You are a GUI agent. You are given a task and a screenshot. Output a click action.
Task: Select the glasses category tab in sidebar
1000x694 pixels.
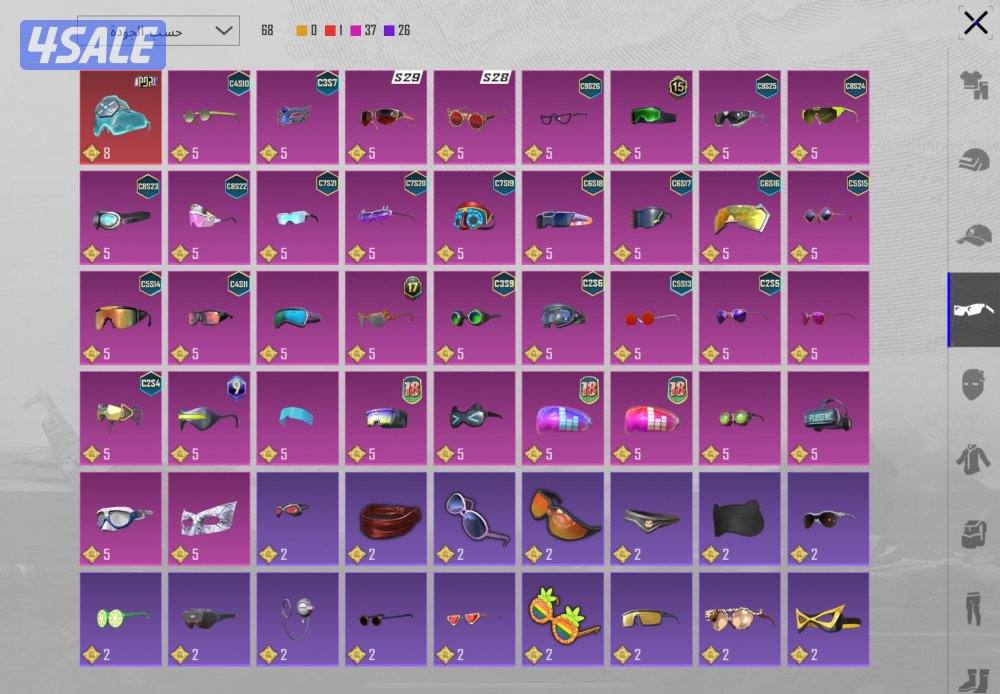pyautogui.click(x=974, y=311)
